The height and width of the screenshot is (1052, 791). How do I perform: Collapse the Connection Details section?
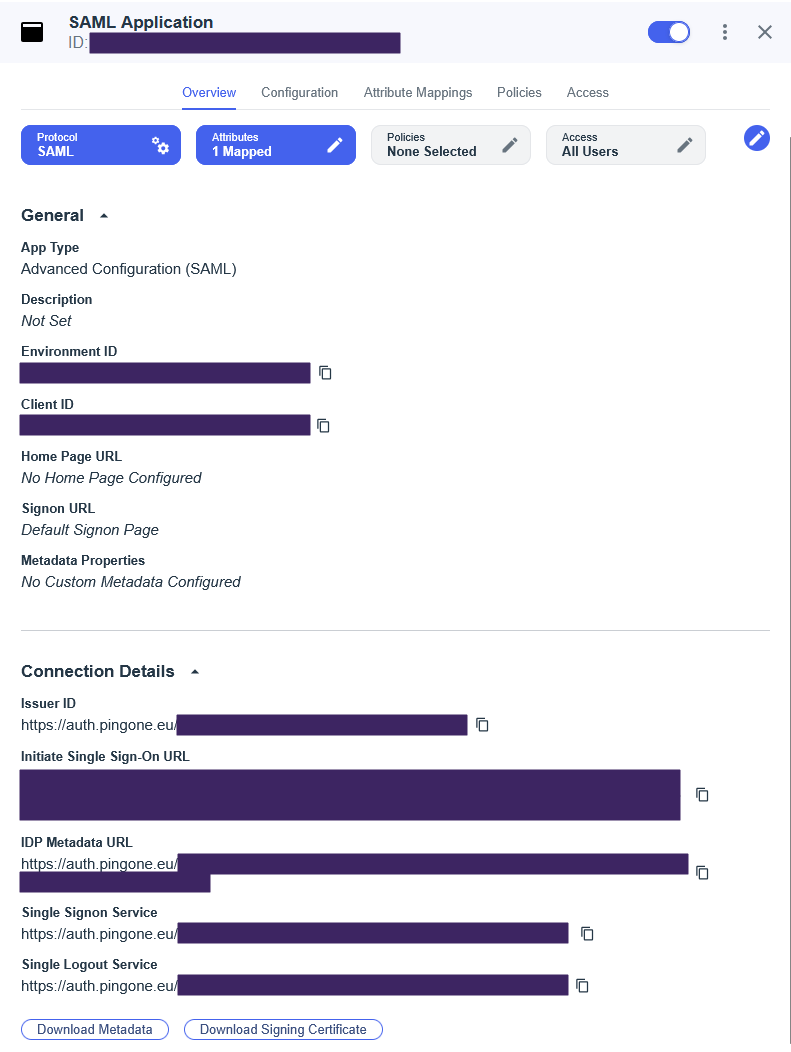pyautogui.click(x=195, y=672)
